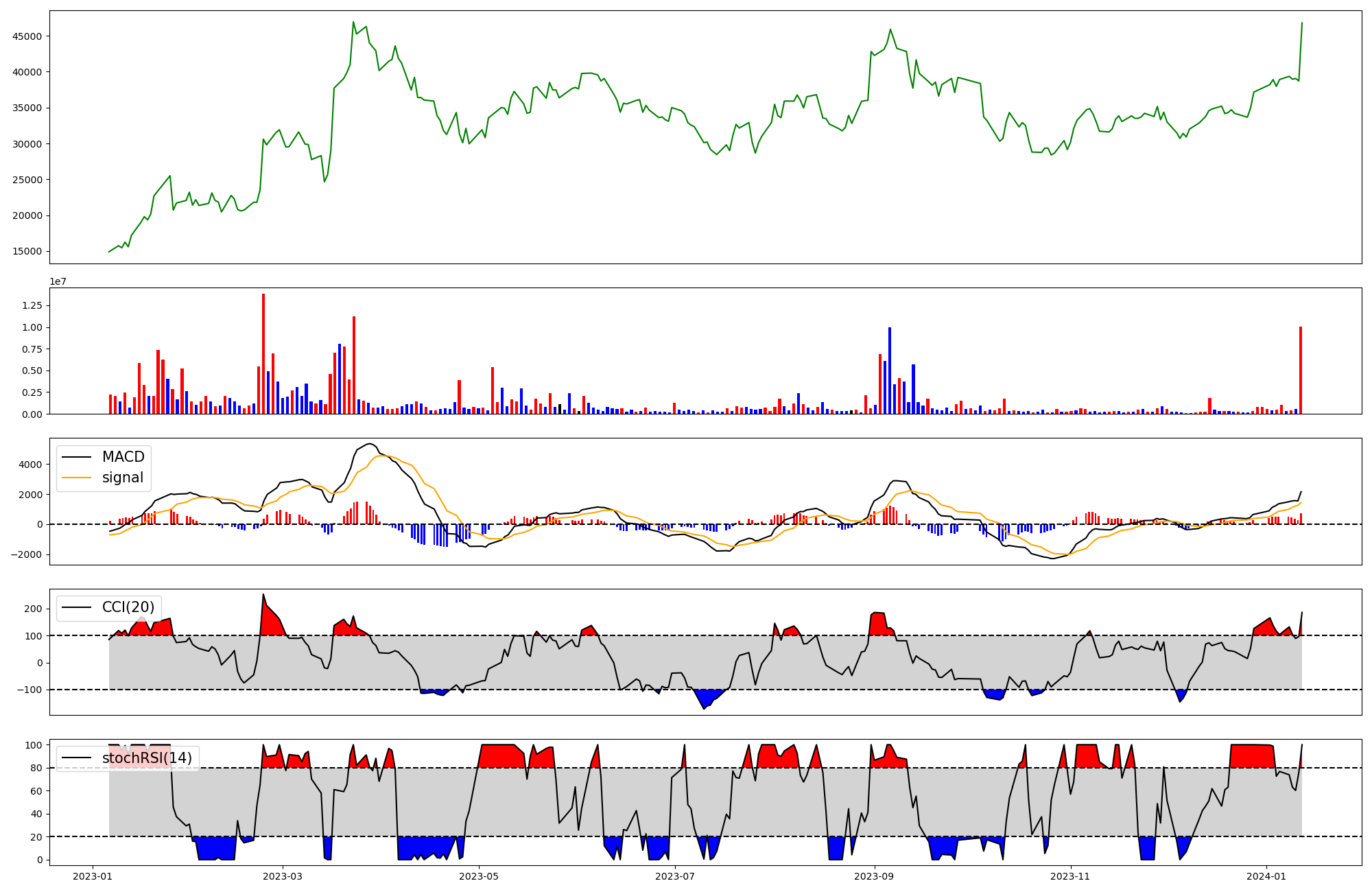Click the 4000 tick on MACD axis
1372x892 pixels.
32,465
